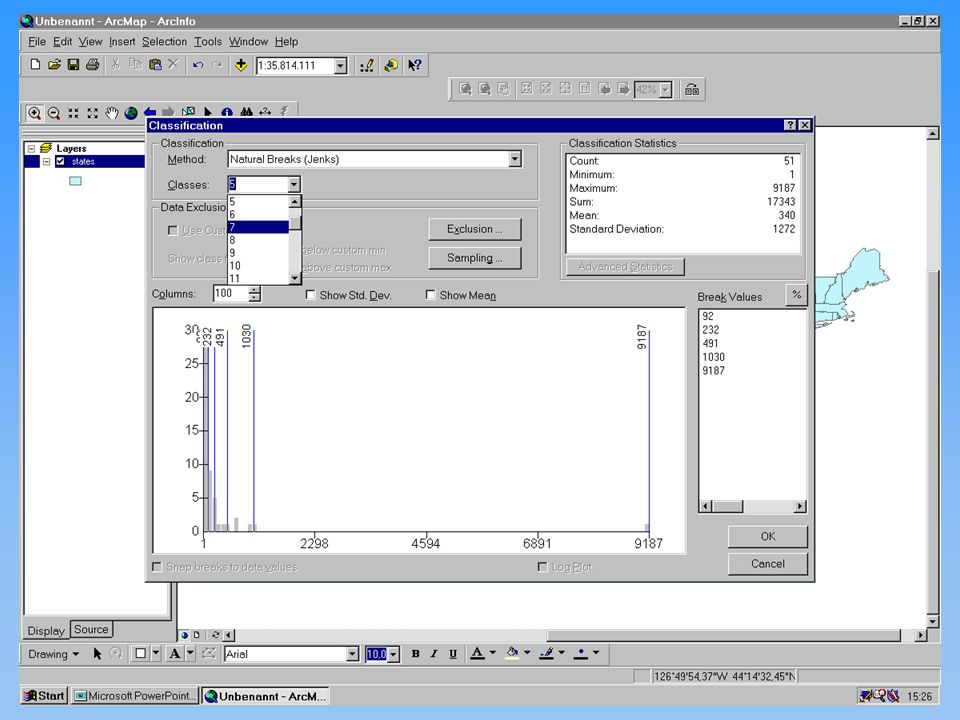The width and height of the screenshot is (960, 720).
Task: Open the Arial font name dropdown
Action: click(352, 654)
